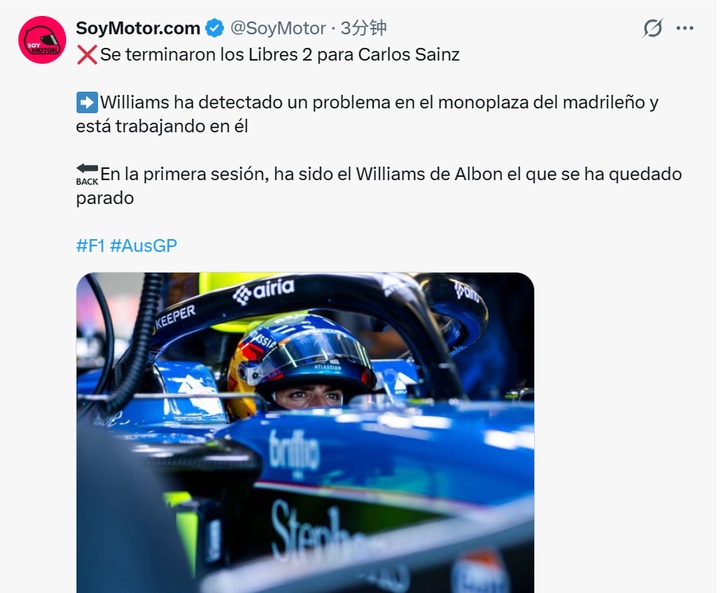Click the driver's helmet in the photo
Viewport: 720px width, 593px height.
[301, 363]
